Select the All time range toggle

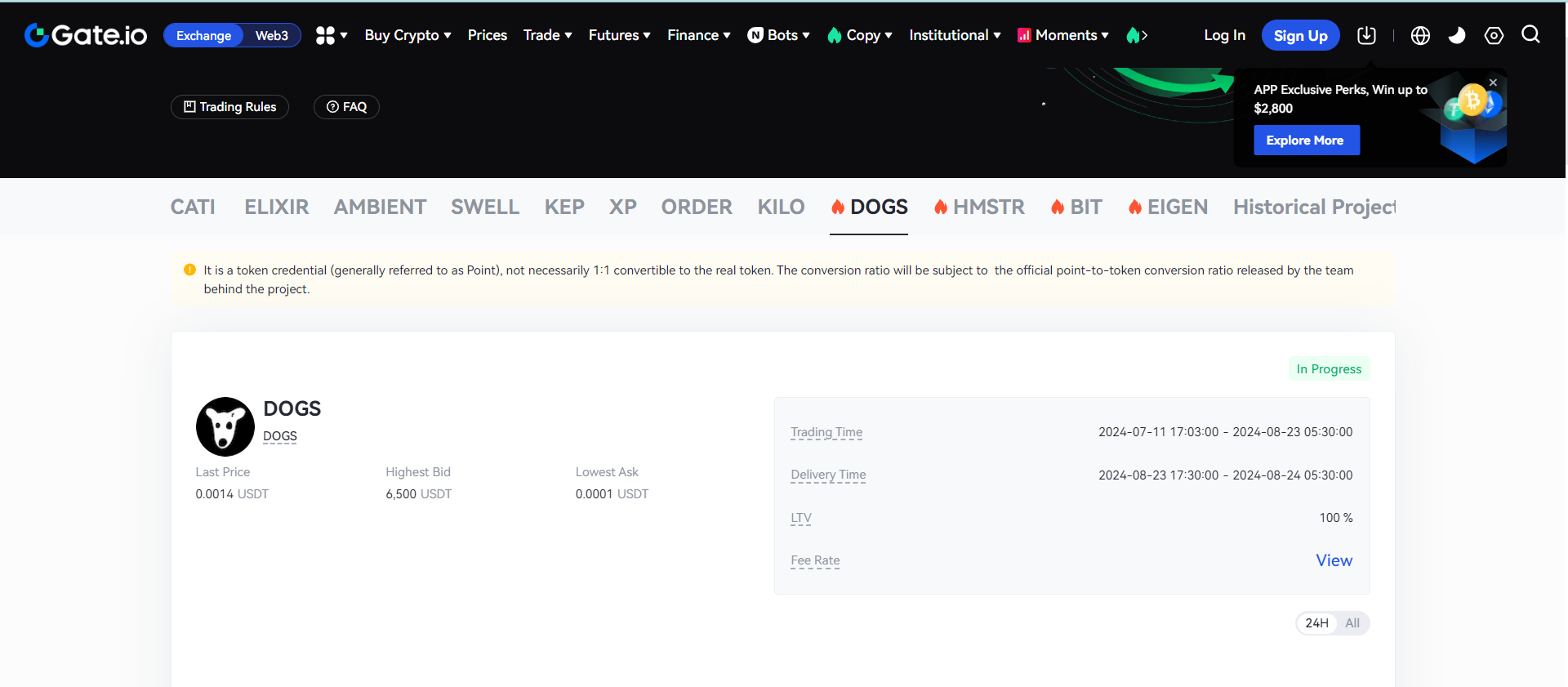coord(1352,623)
